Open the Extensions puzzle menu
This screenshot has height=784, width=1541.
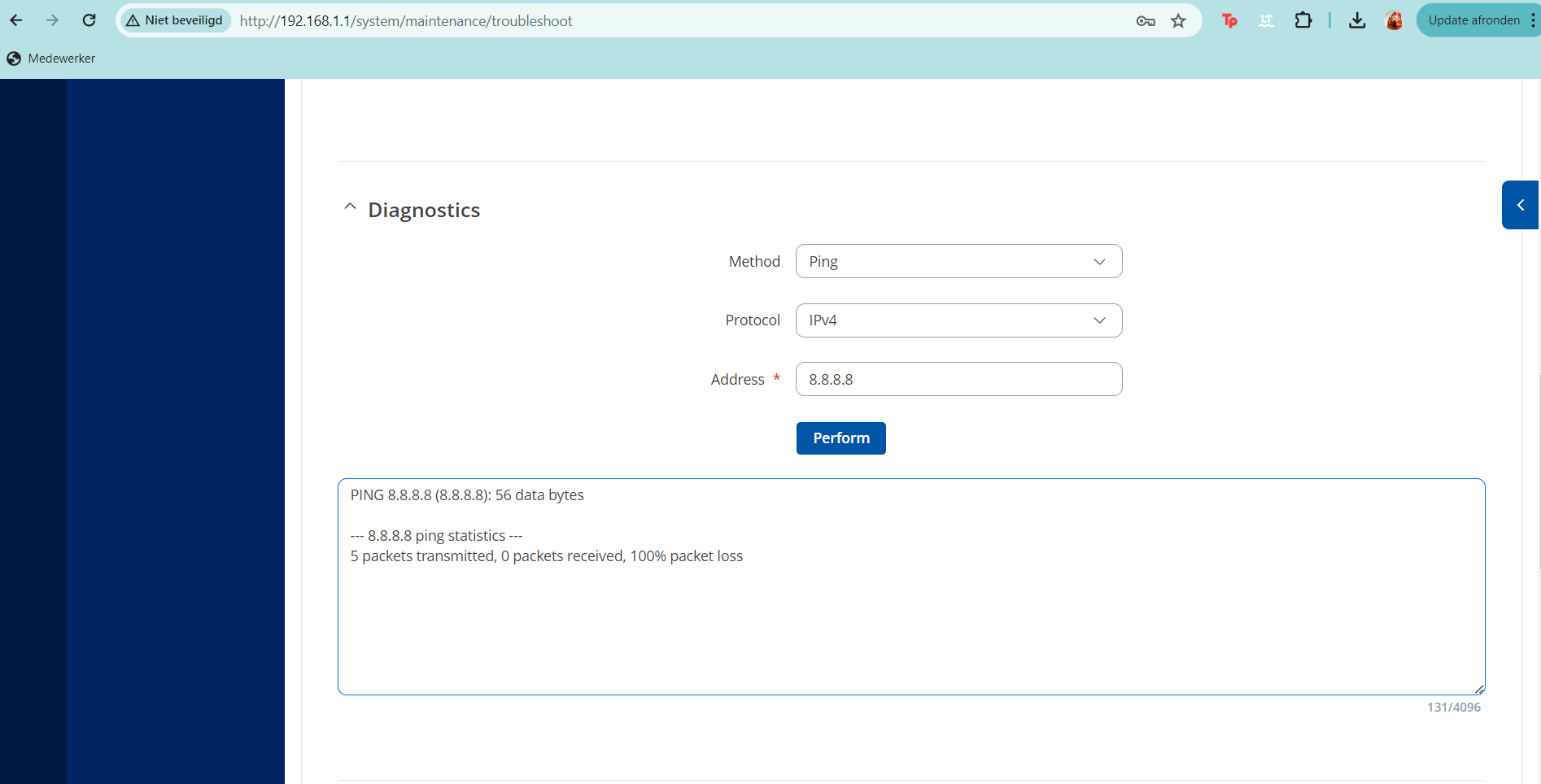pyautogui.click(x=1303, y=21)
